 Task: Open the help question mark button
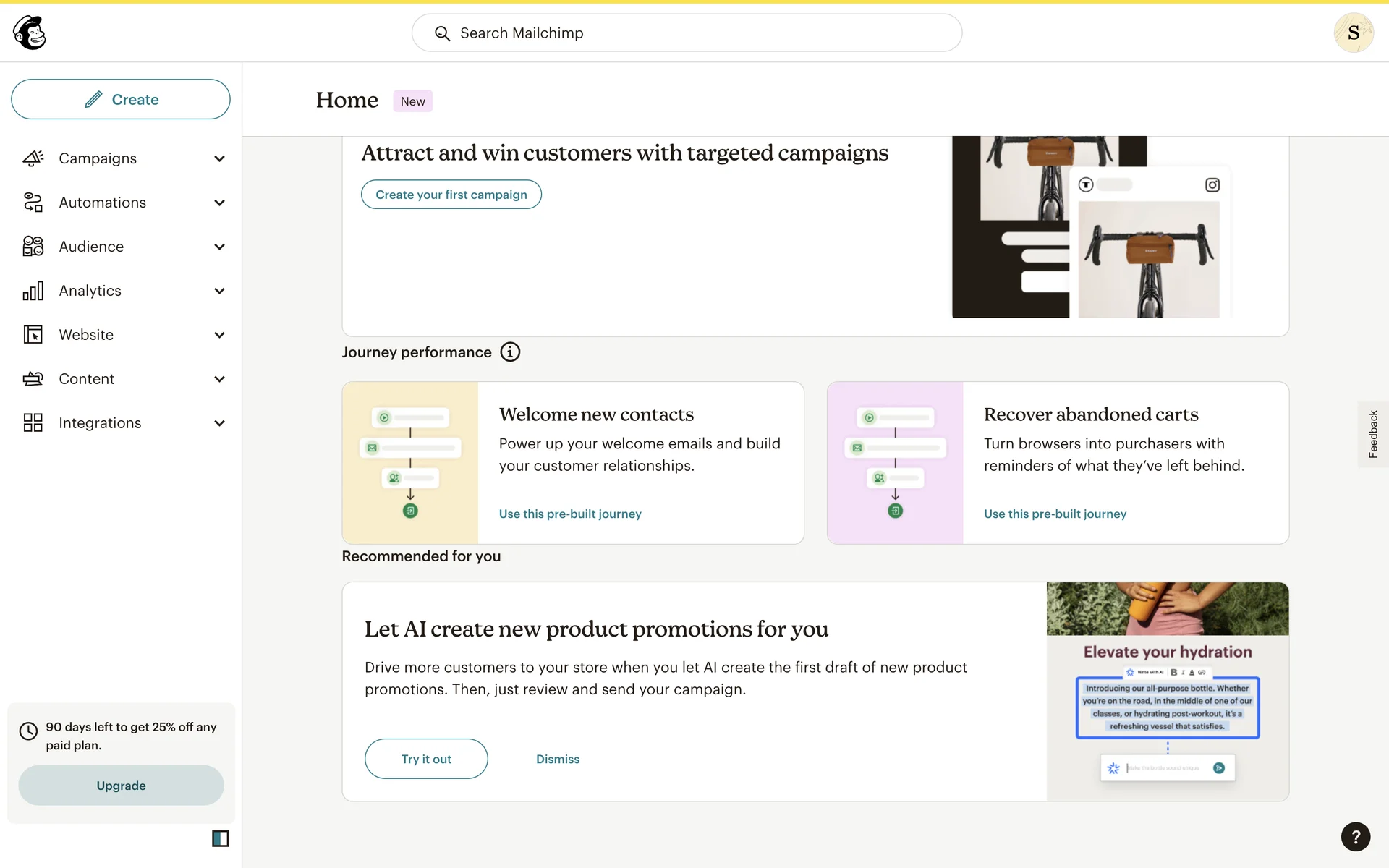pos(1355,837)
